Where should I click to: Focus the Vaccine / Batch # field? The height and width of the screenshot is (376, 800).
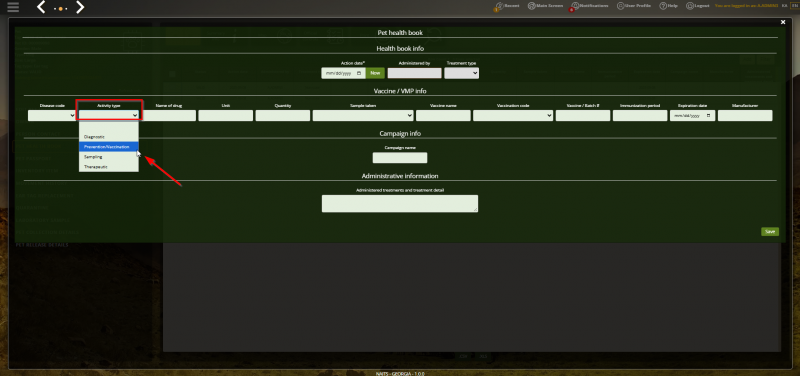coord(583,116)
